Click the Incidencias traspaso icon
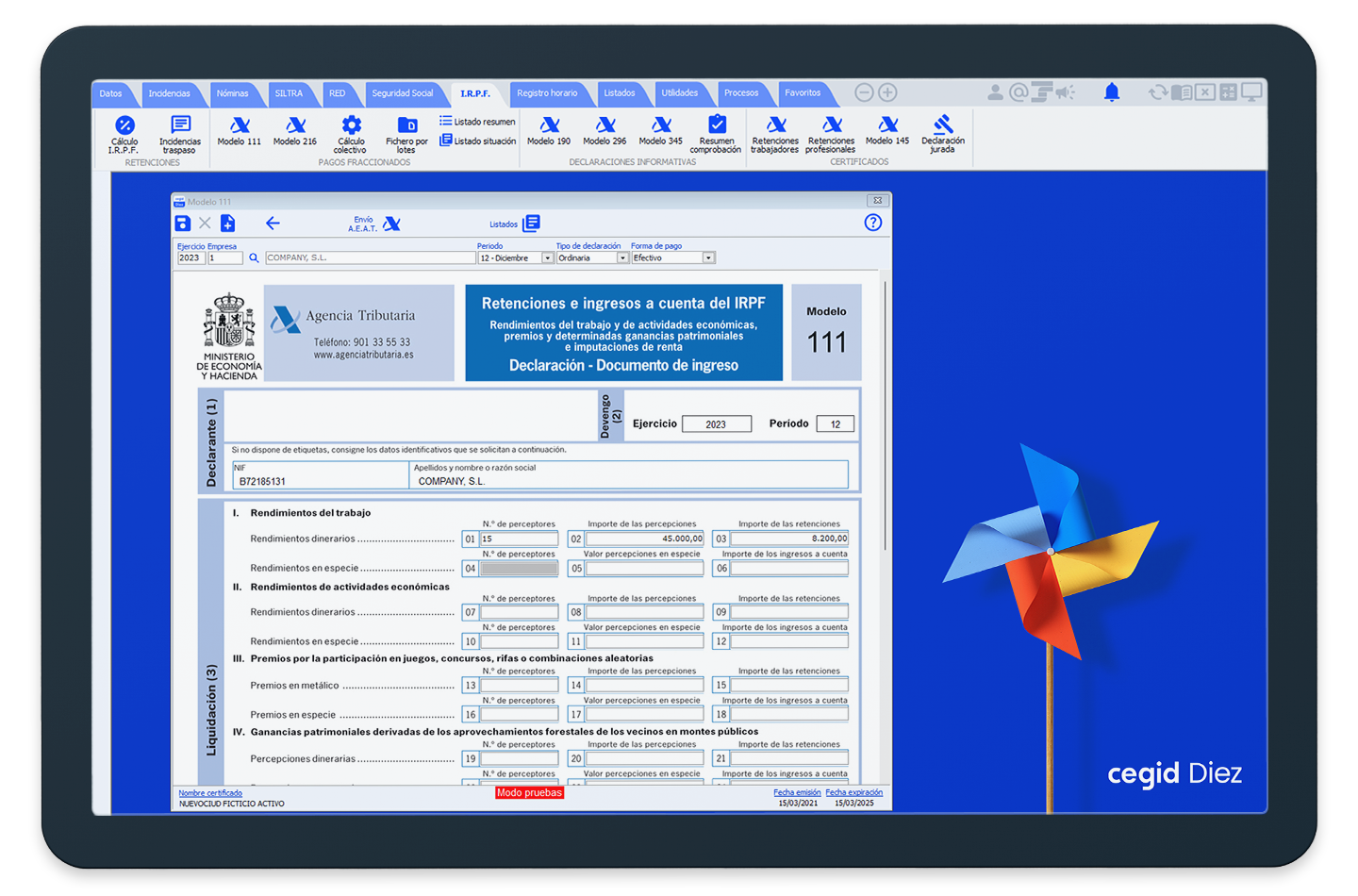 pos(180,125)
